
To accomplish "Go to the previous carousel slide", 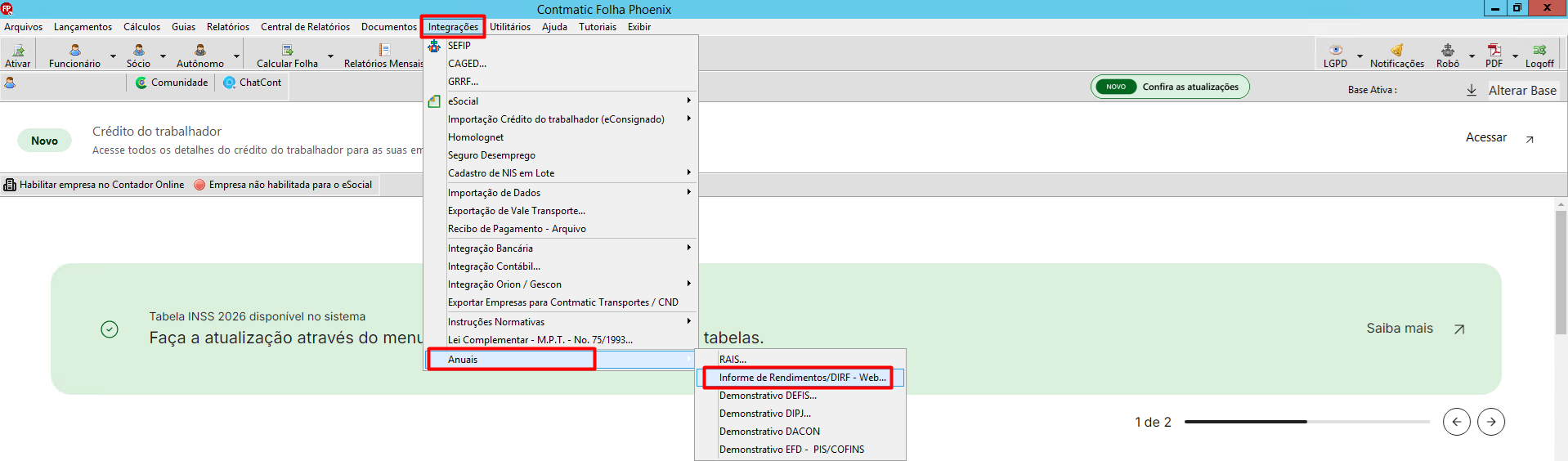I will coord(1457,422).
